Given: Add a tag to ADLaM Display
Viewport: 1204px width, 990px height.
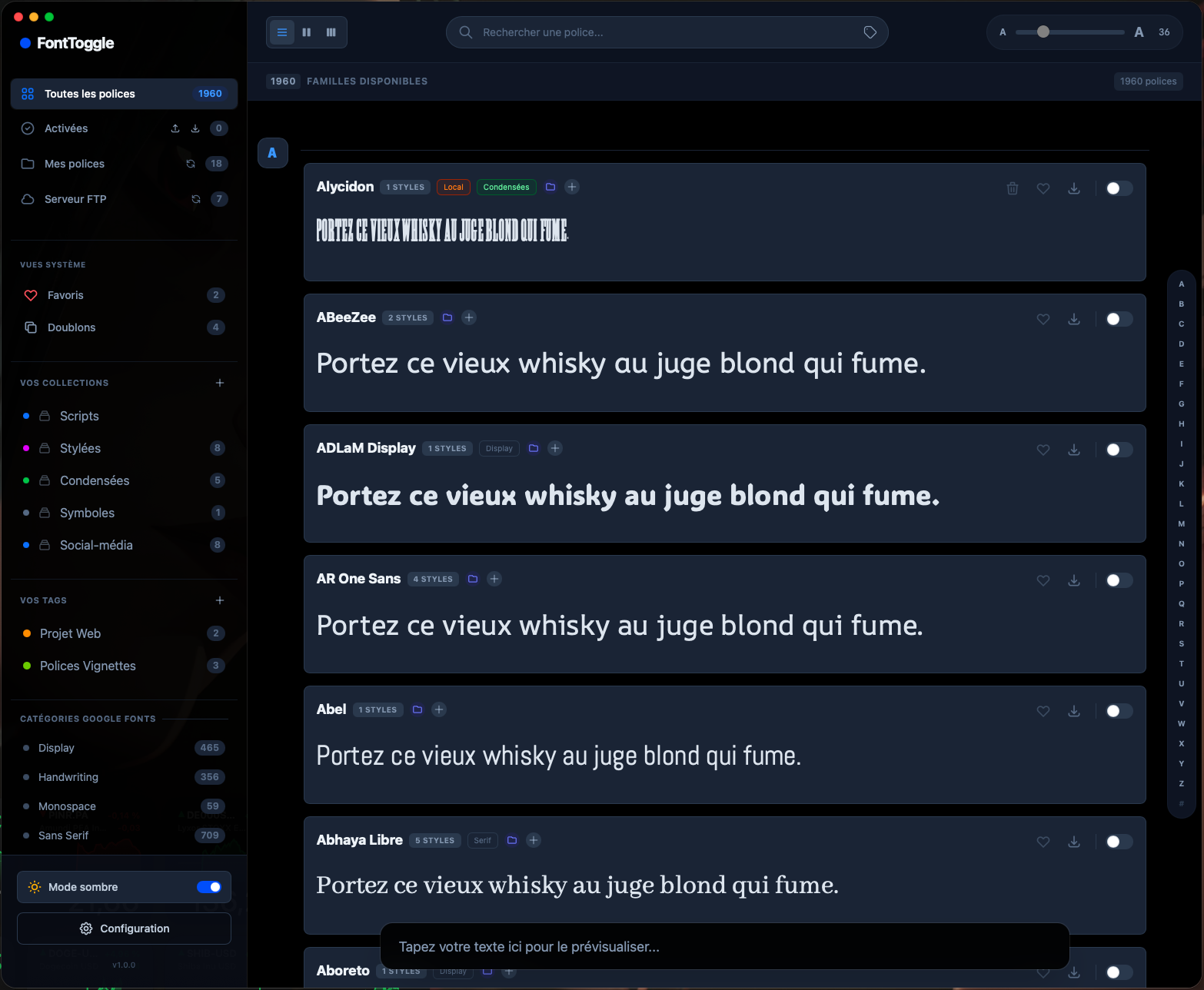Looking at the screenshot, I should 555,448.
